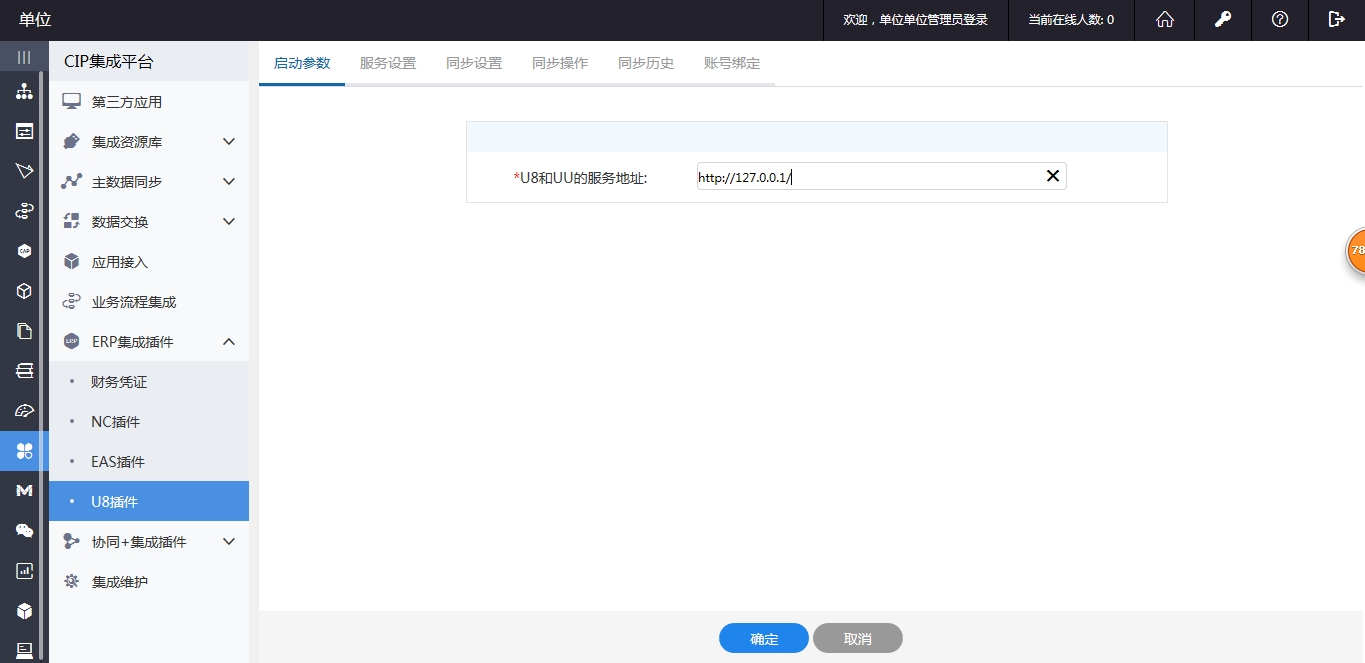Click the bold M icon in left rail
Screen dimensions: 1365x663
coord(24,491)
